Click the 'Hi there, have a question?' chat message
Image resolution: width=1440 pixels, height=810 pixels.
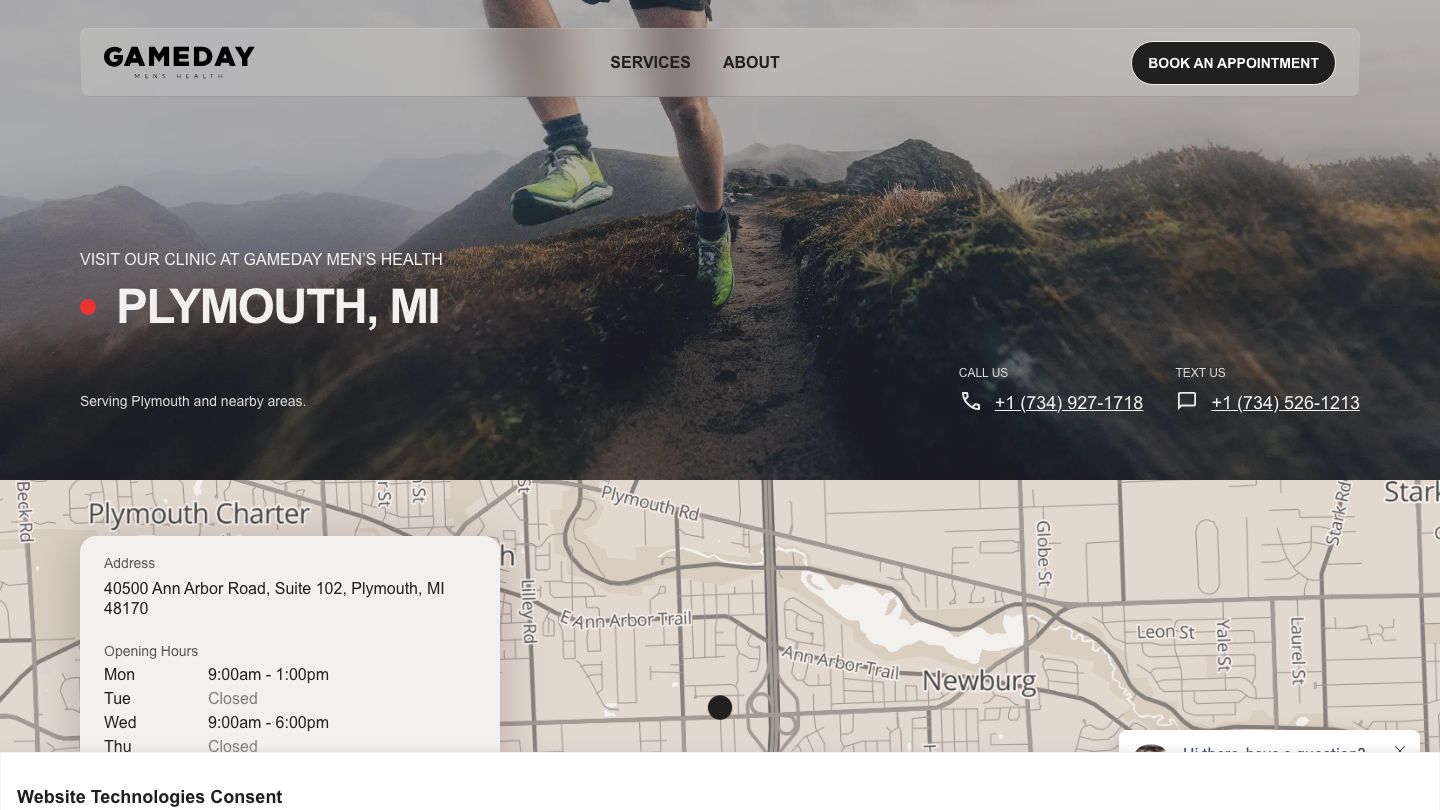tap(1274, 751)
